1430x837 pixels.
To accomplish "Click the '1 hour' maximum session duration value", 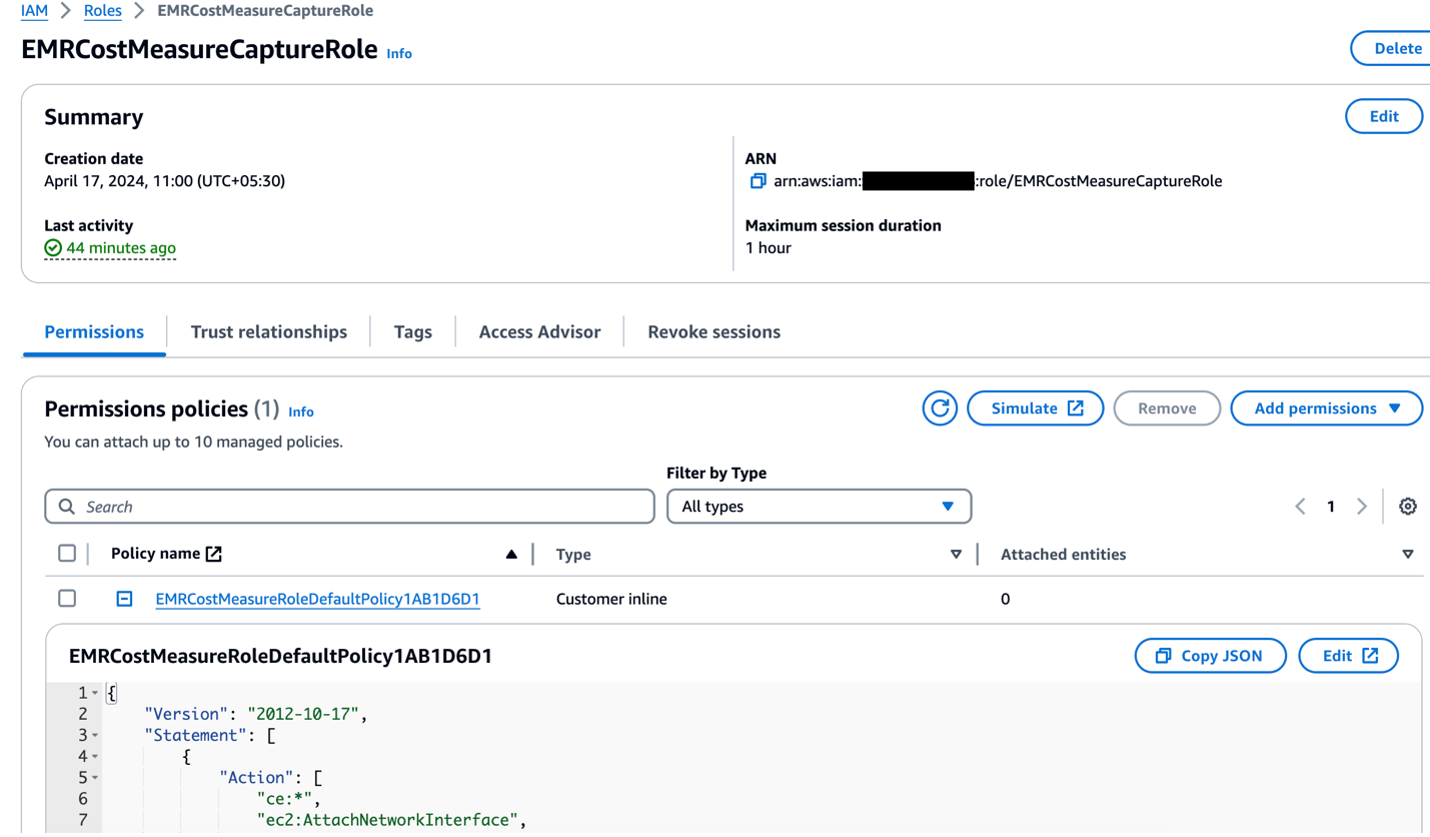I will tap(768, 248).
